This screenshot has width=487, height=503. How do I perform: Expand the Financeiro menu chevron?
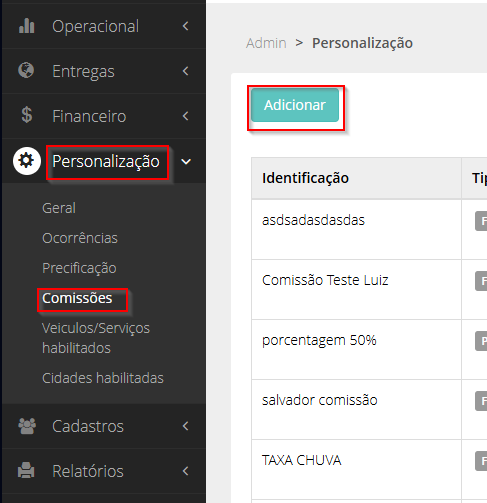[x=186, y=116]
